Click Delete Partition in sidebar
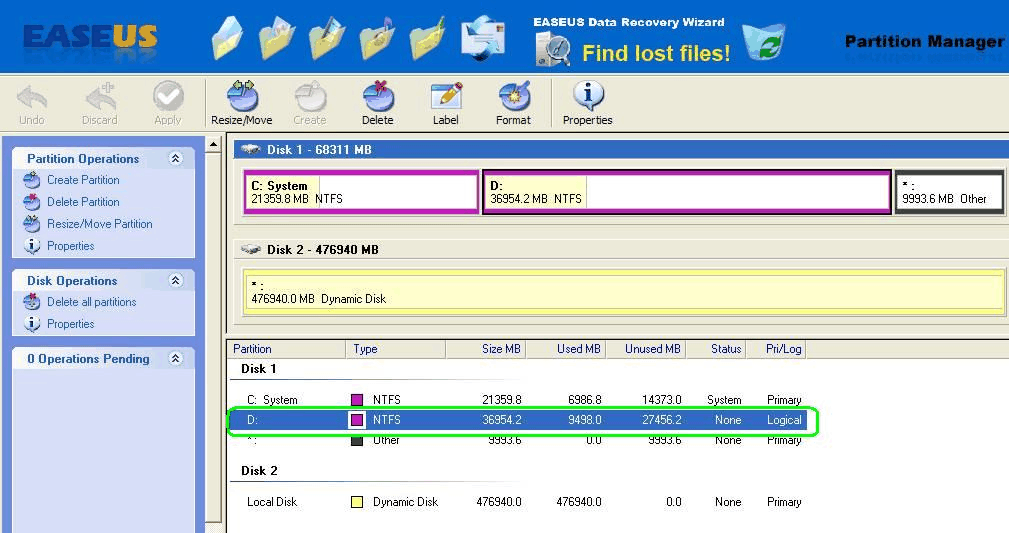Screen dimensions: 1009x533 (x=83, y=202)
